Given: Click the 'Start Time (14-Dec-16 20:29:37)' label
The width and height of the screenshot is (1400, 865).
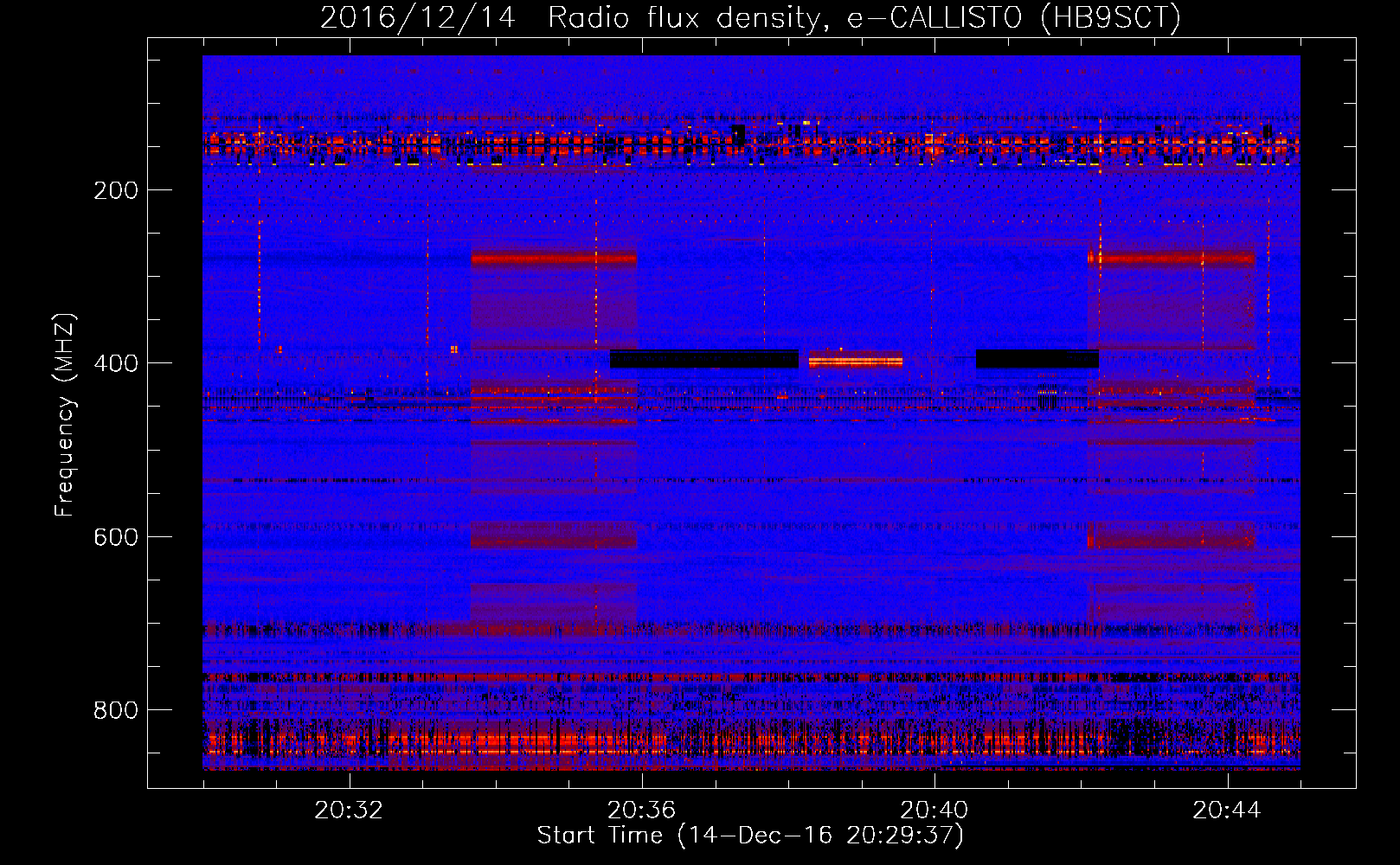Looking at the screenshot, I should tap(750, 836).
